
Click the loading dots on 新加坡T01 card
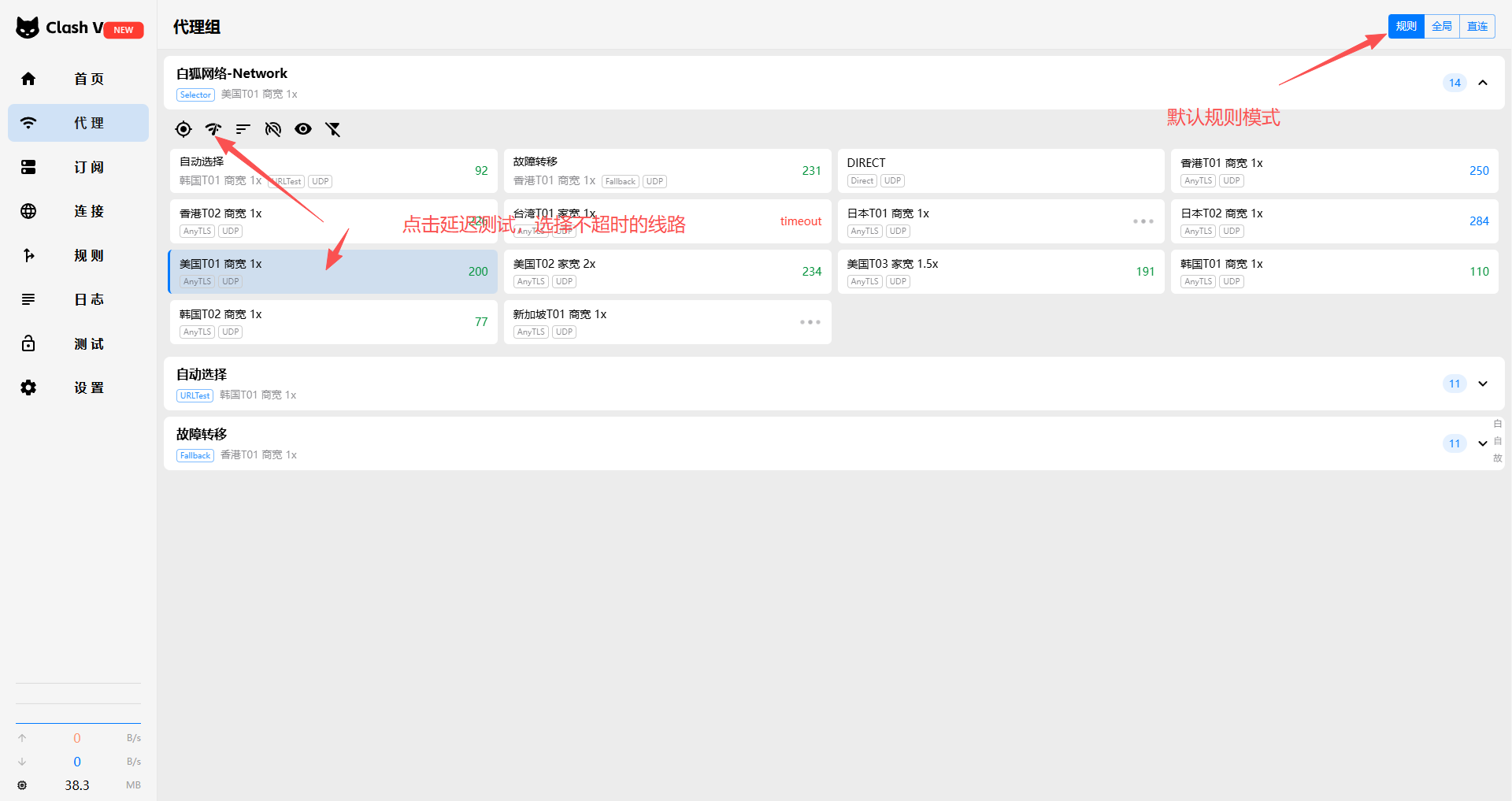pos(810,322)
